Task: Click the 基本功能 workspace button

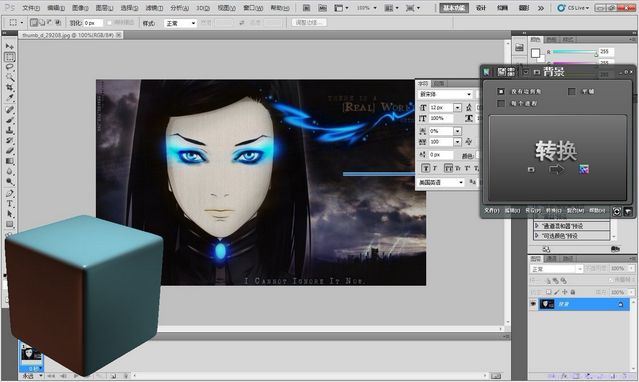Action: (x=454, y=8)
